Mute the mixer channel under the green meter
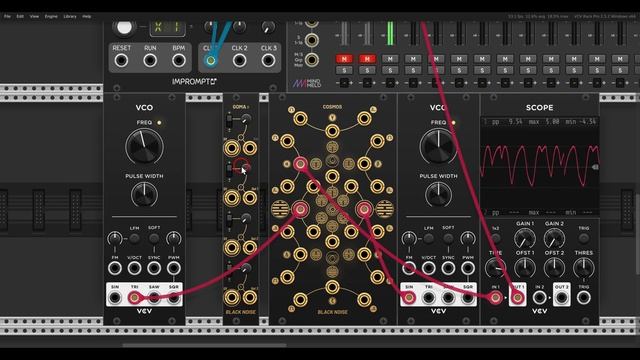 tap(390, 59)
